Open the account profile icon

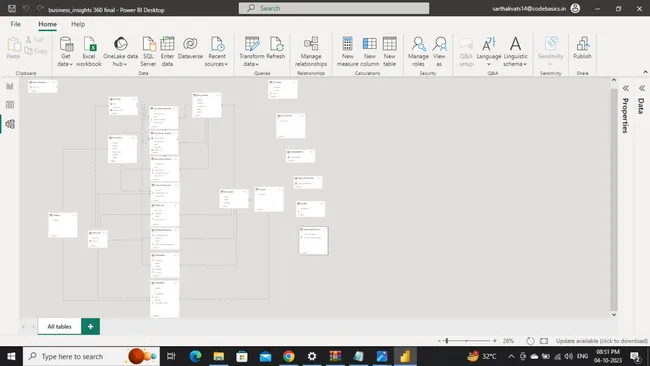pos(575,8)
